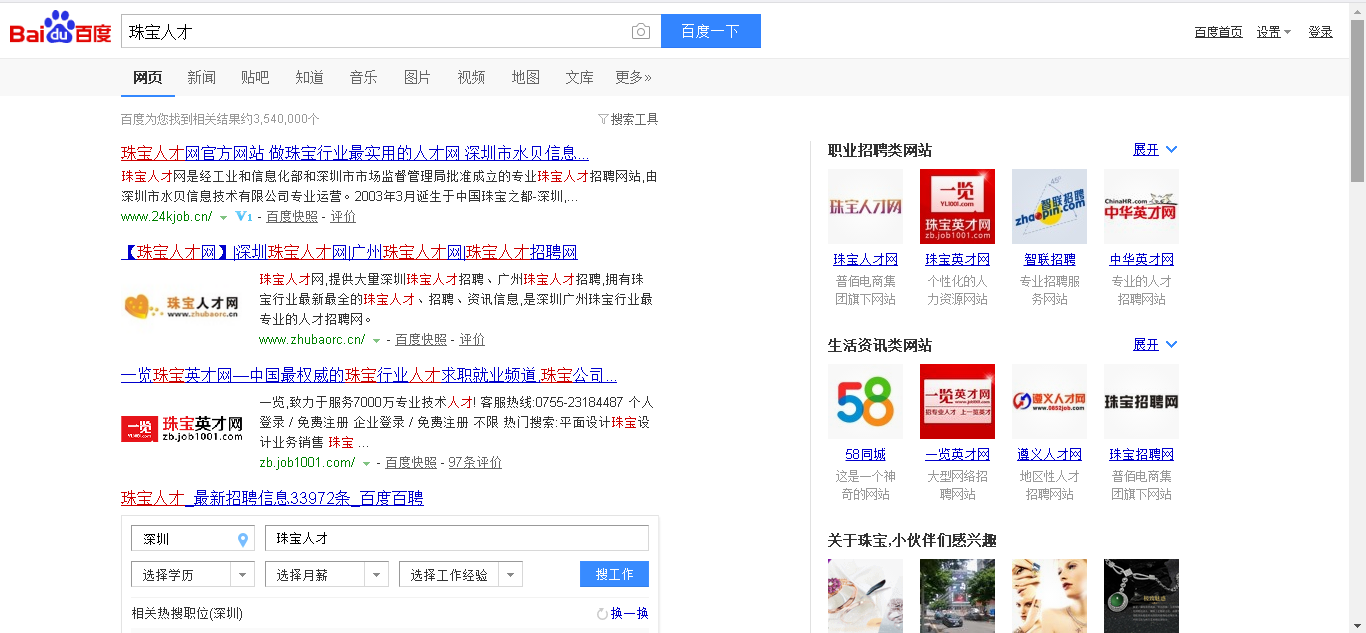
Task: Click the 深圳 city input field
Action: click(x=192, y=539)
